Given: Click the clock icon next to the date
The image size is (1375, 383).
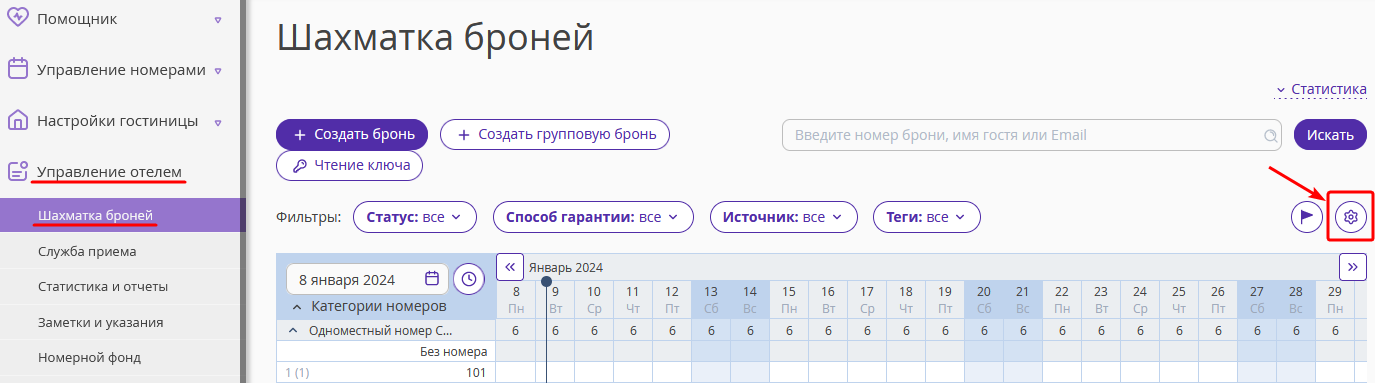Looking at the screenshot, I should [470, 279].
